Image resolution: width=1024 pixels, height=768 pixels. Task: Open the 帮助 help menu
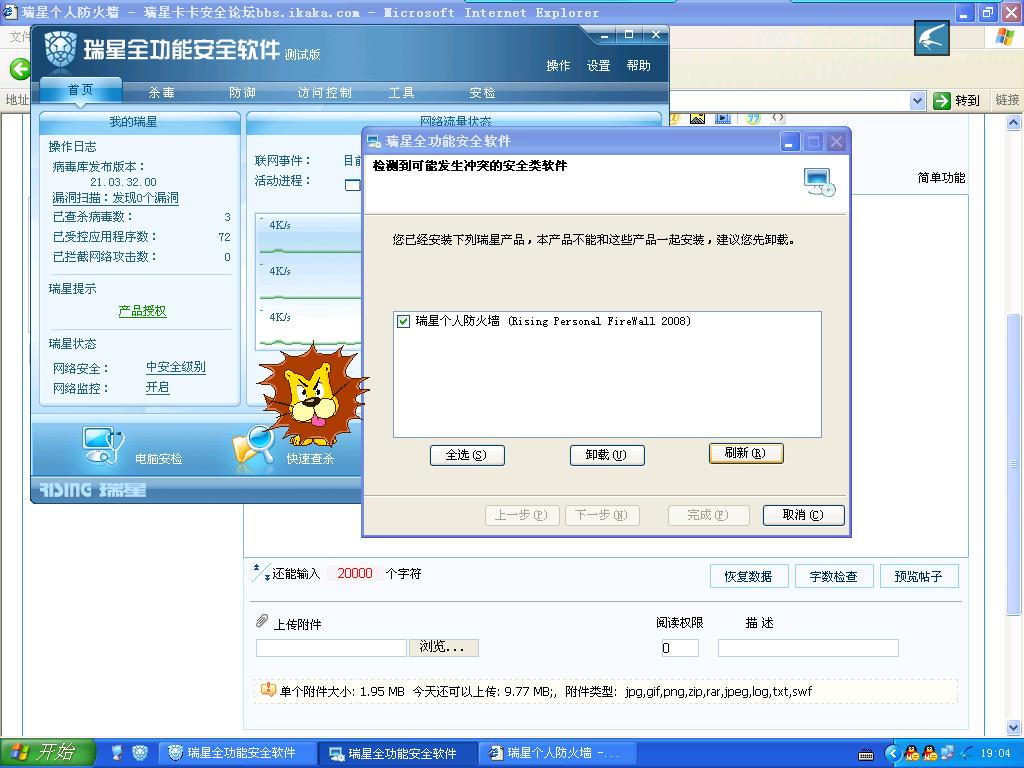638,65
